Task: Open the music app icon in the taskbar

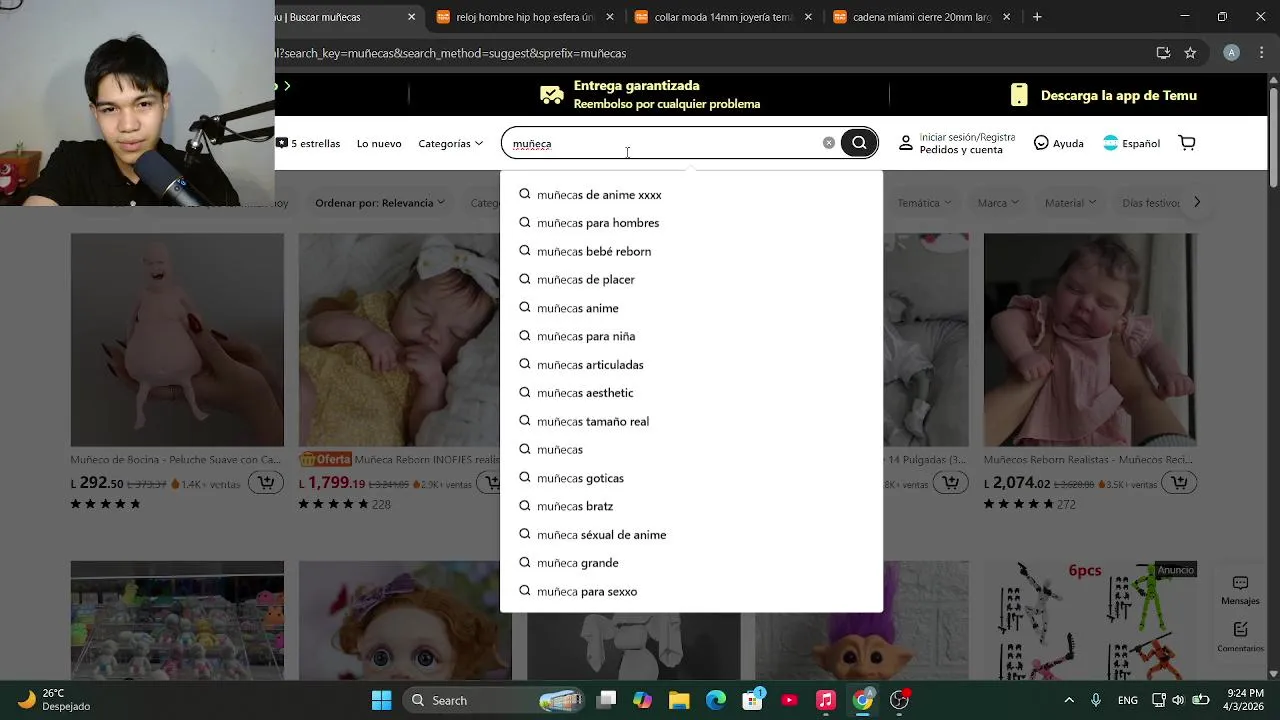Action: coord(826,700)
